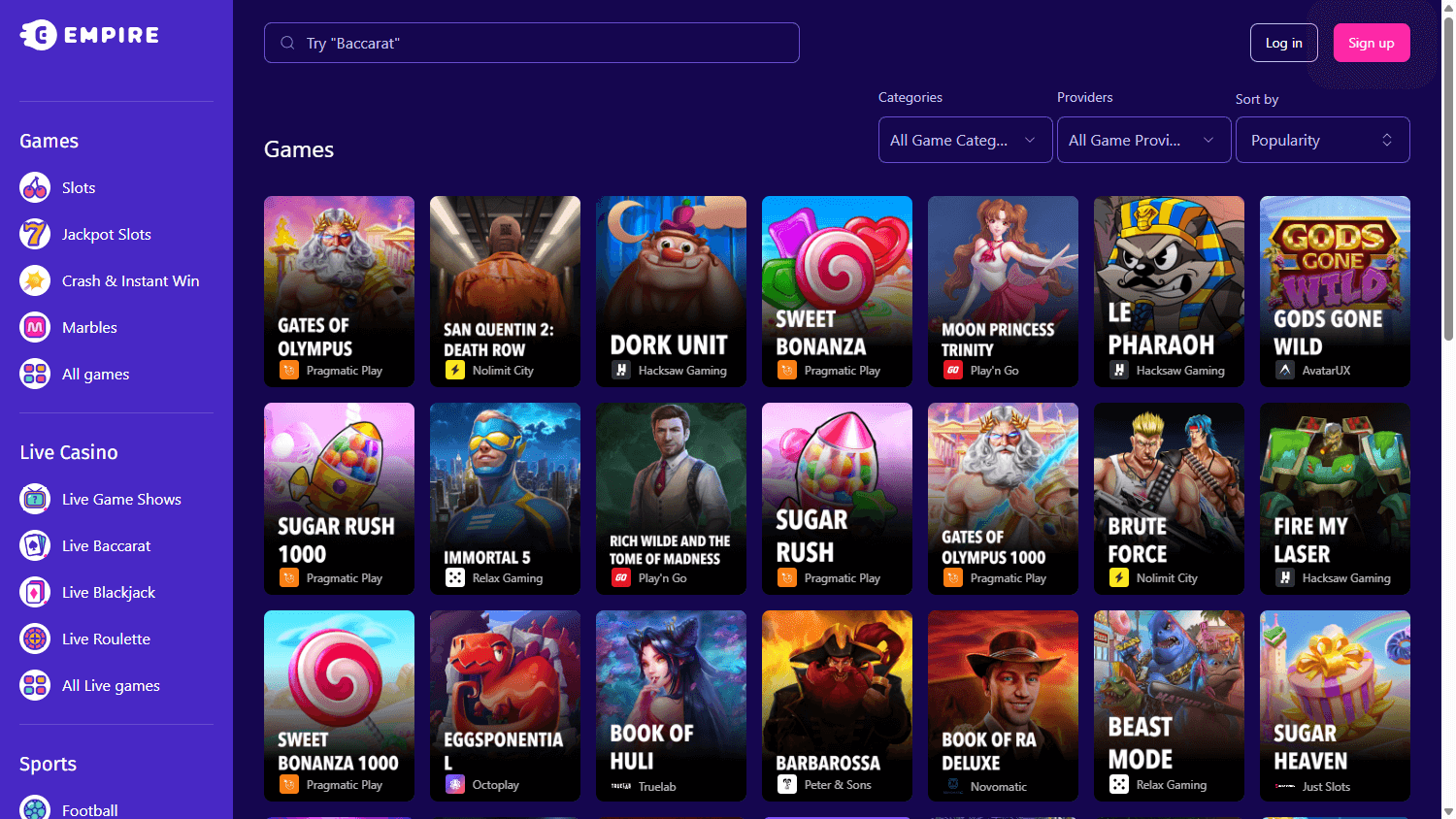This screenshot has height=819, width=1456.
Task: Click Just Slots icon under Sugar Heaven
Action: pos(1285,786)
